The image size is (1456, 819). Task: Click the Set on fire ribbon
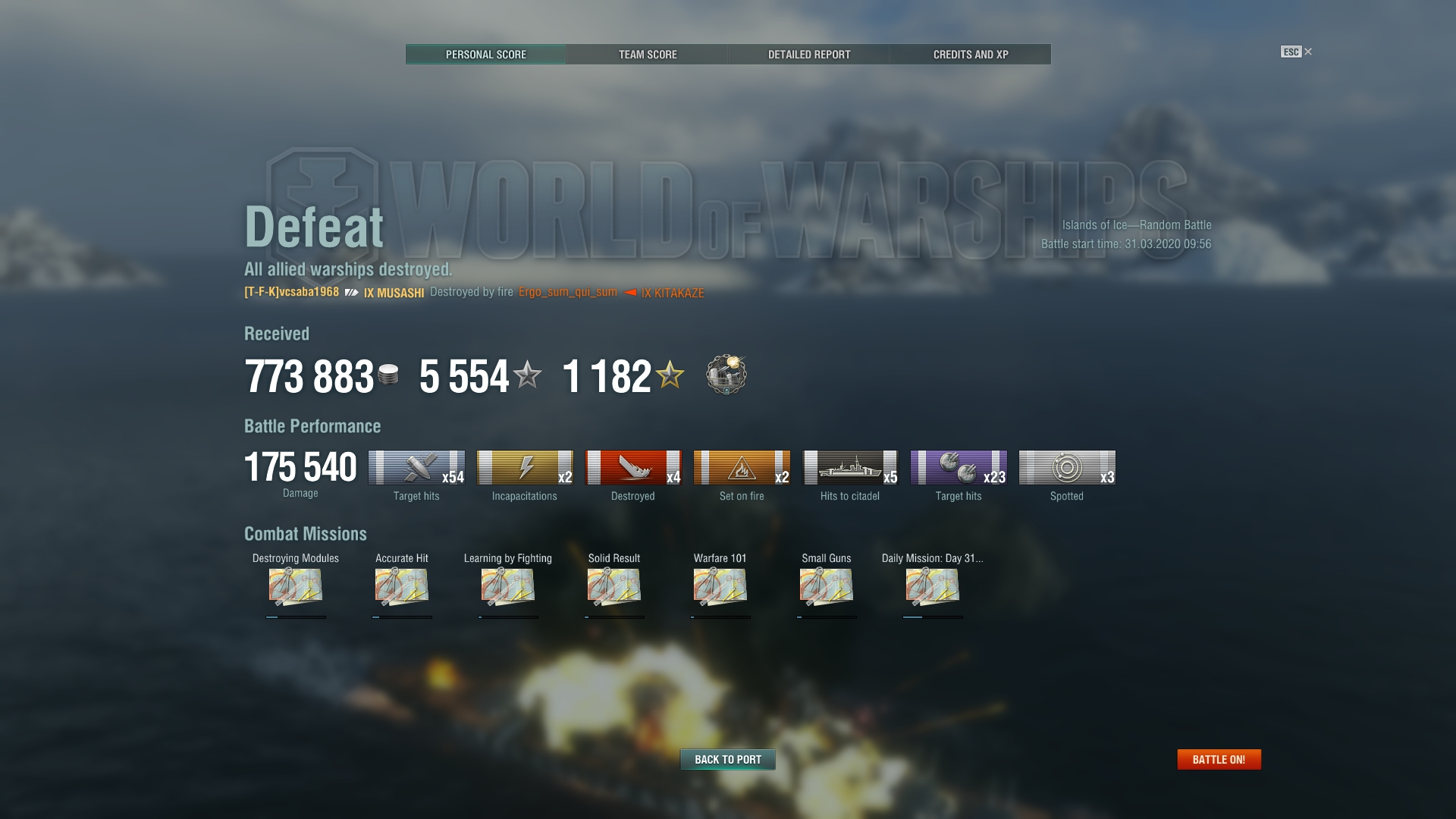pyautogui.click(x=742, y=468)
